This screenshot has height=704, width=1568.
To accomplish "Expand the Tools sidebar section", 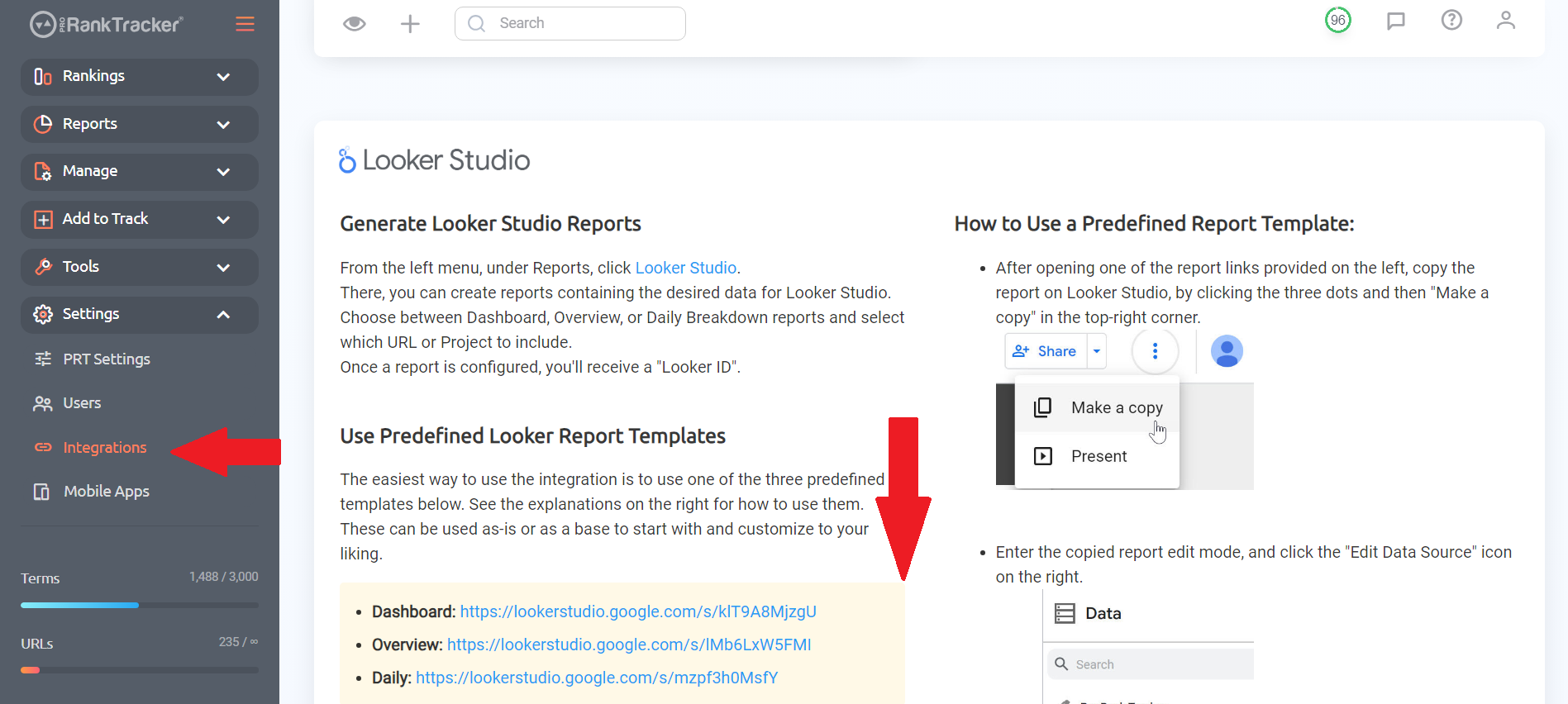I will 140,267.
